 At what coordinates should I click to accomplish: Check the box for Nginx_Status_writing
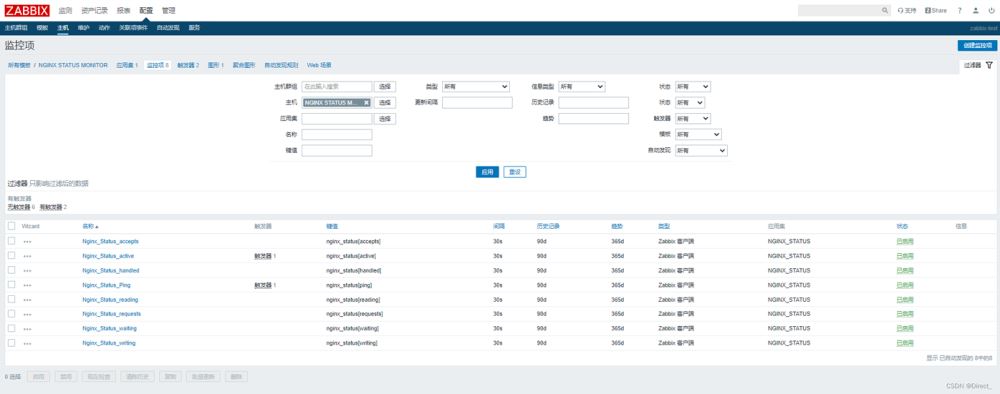click(11, 343)
